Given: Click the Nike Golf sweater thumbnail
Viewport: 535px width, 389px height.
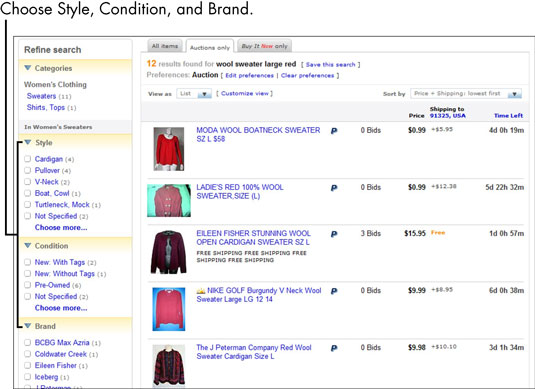Looking at the screenshot, I should click(169, 309).
